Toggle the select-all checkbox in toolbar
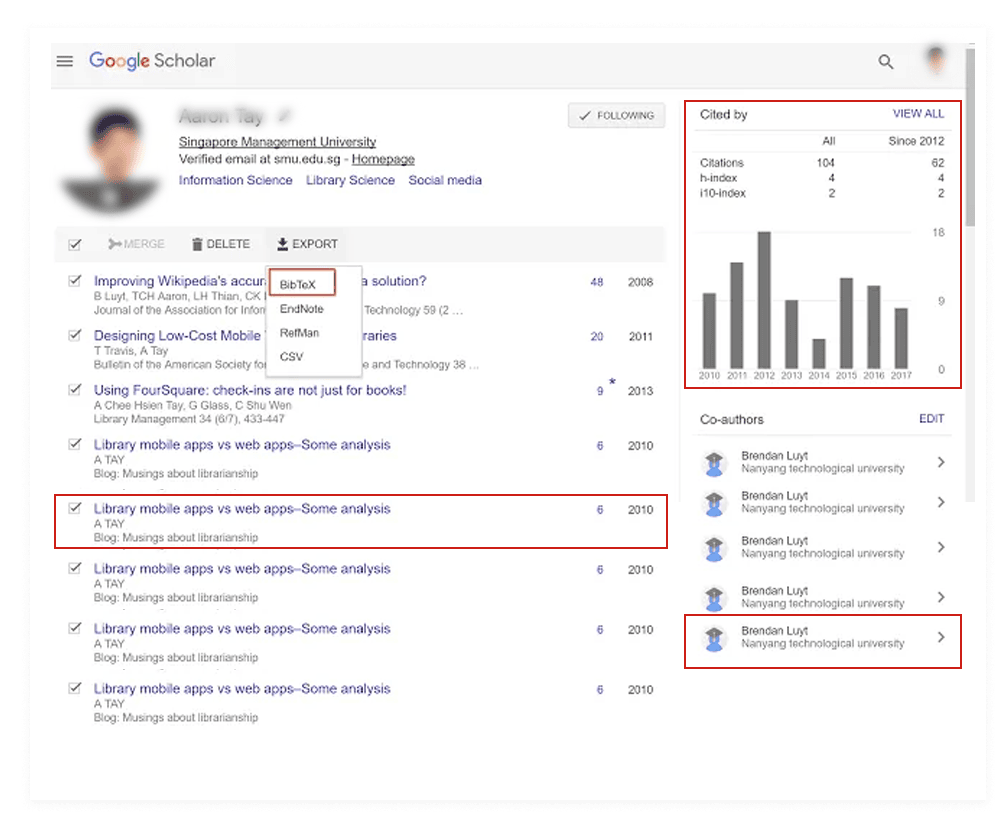This screenshot has height=831, width=1007. tap(75, 244)
